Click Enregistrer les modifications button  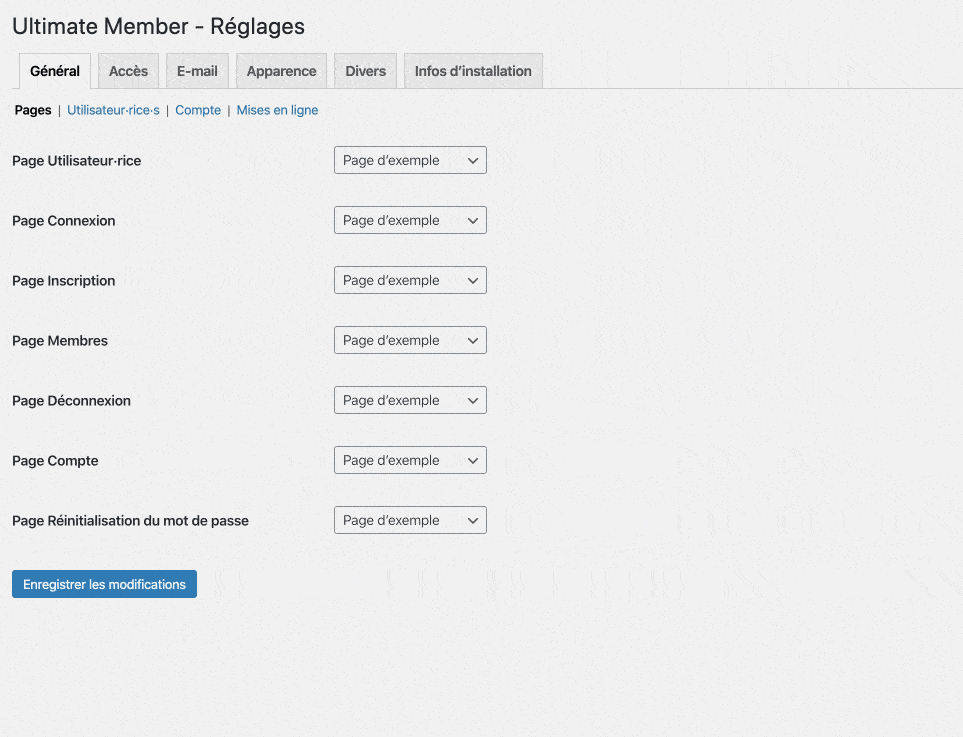tap(104, 584)
